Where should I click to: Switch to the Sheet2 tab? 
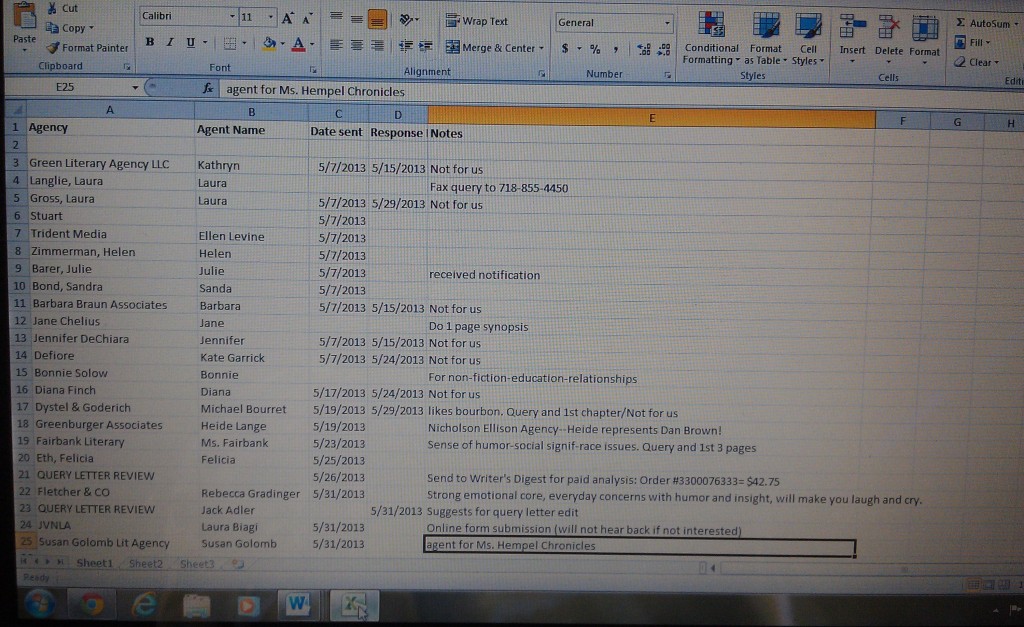(x=145, y=563)
